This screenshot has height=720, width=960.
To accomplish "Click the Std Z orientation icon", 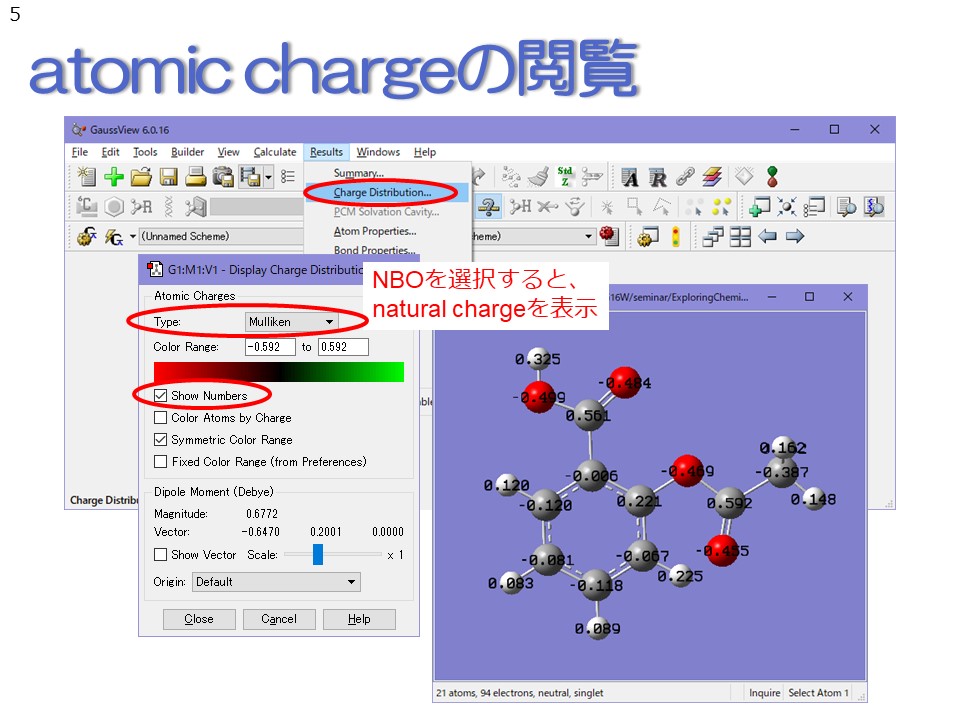I will [565, 177].
